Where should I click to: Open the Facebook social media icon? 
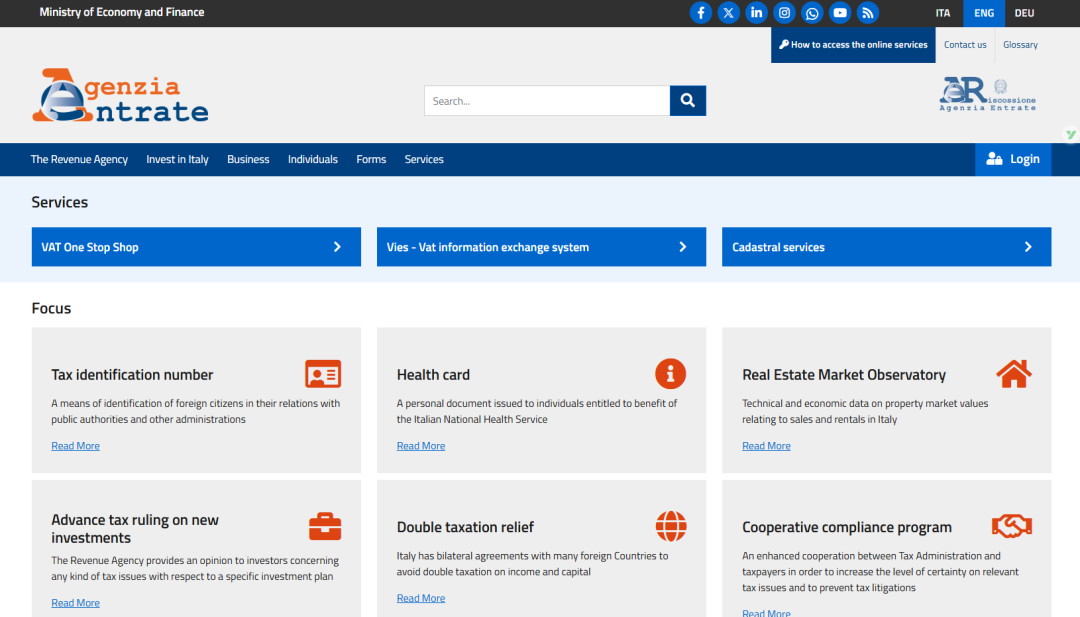coord(701,13)
